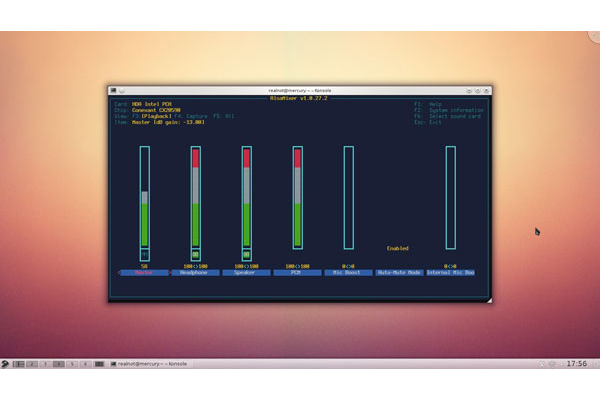Click the Master level value 58
This screenshot has width=600, height=400.
point(144,266)
